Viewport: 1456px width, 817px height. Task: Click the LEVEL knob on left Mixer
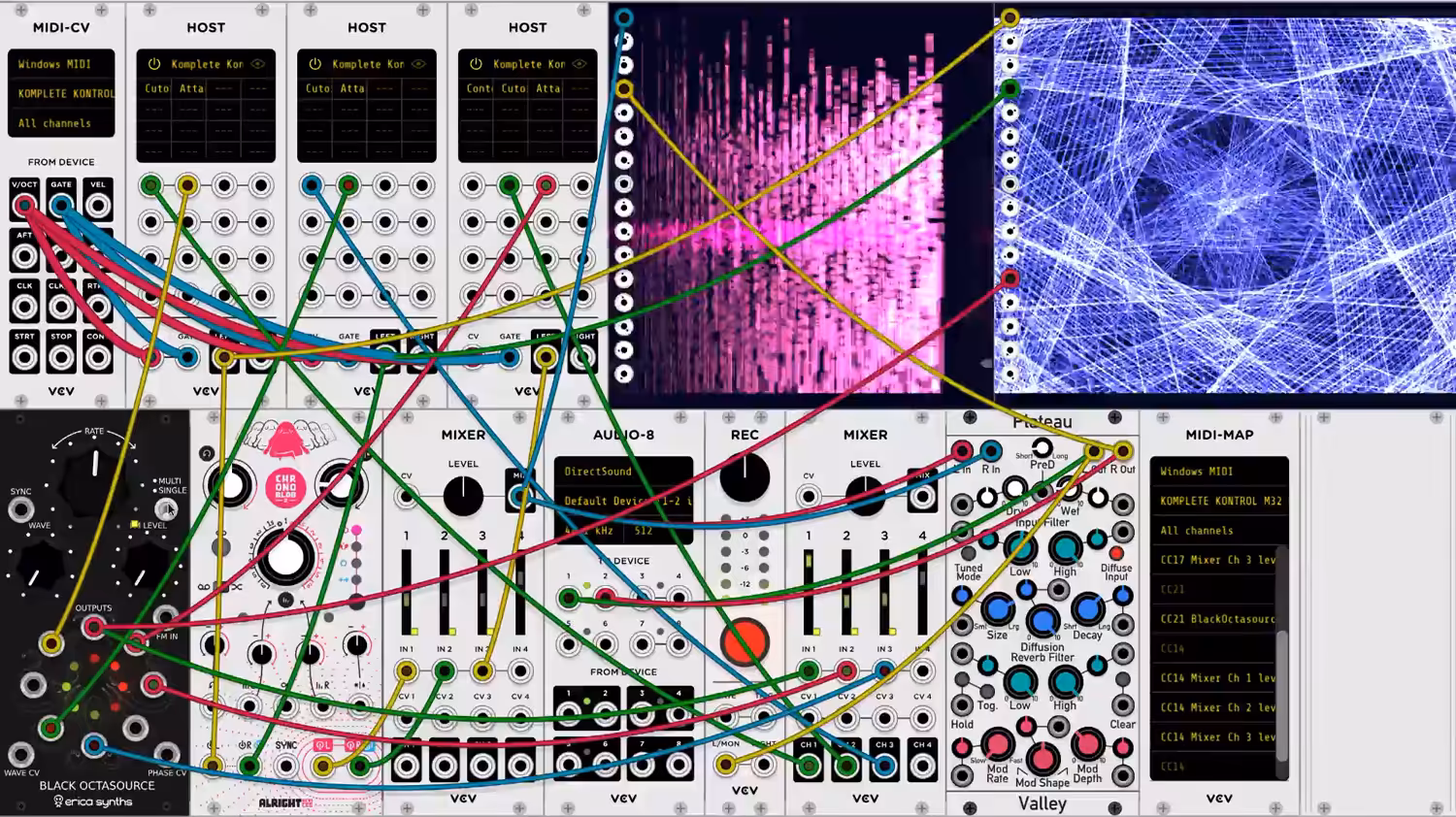pyautogui.click(x=463, y=496)
